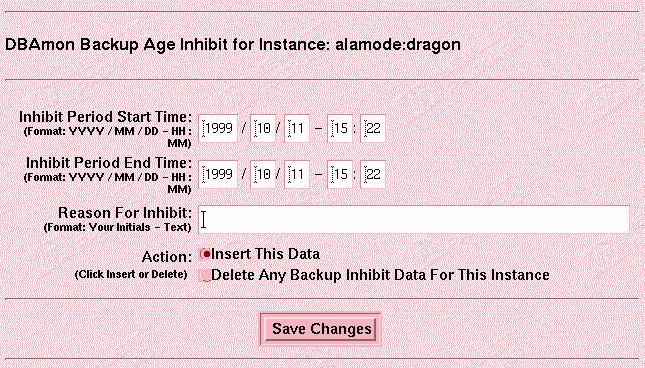The height and width of the screenshot is (368, 645).
Task: Click the Click Insert or Delete hint text
Action: (131, 274)
